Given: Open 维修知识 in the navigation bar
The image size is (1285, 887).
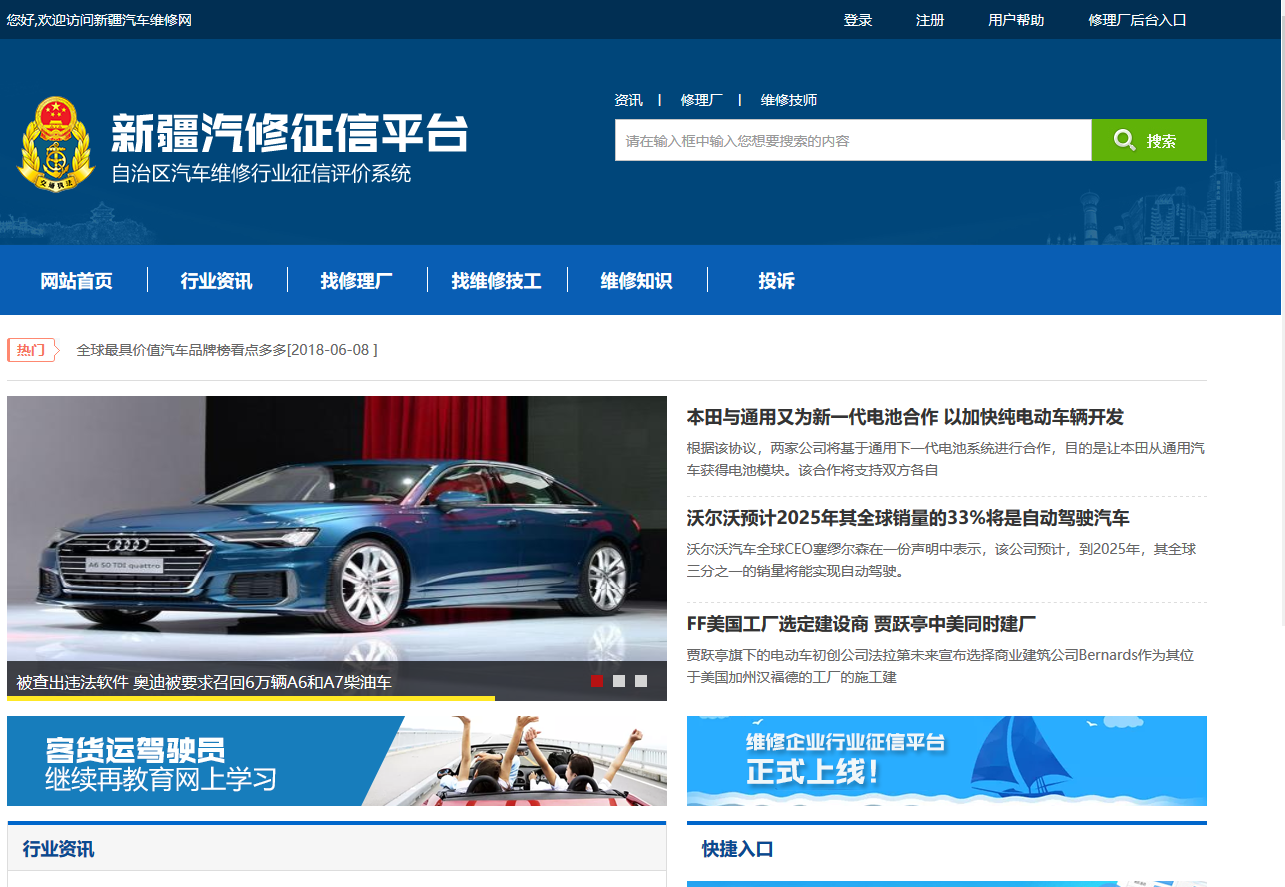Looking at the screenshot, I should point(636,281).
